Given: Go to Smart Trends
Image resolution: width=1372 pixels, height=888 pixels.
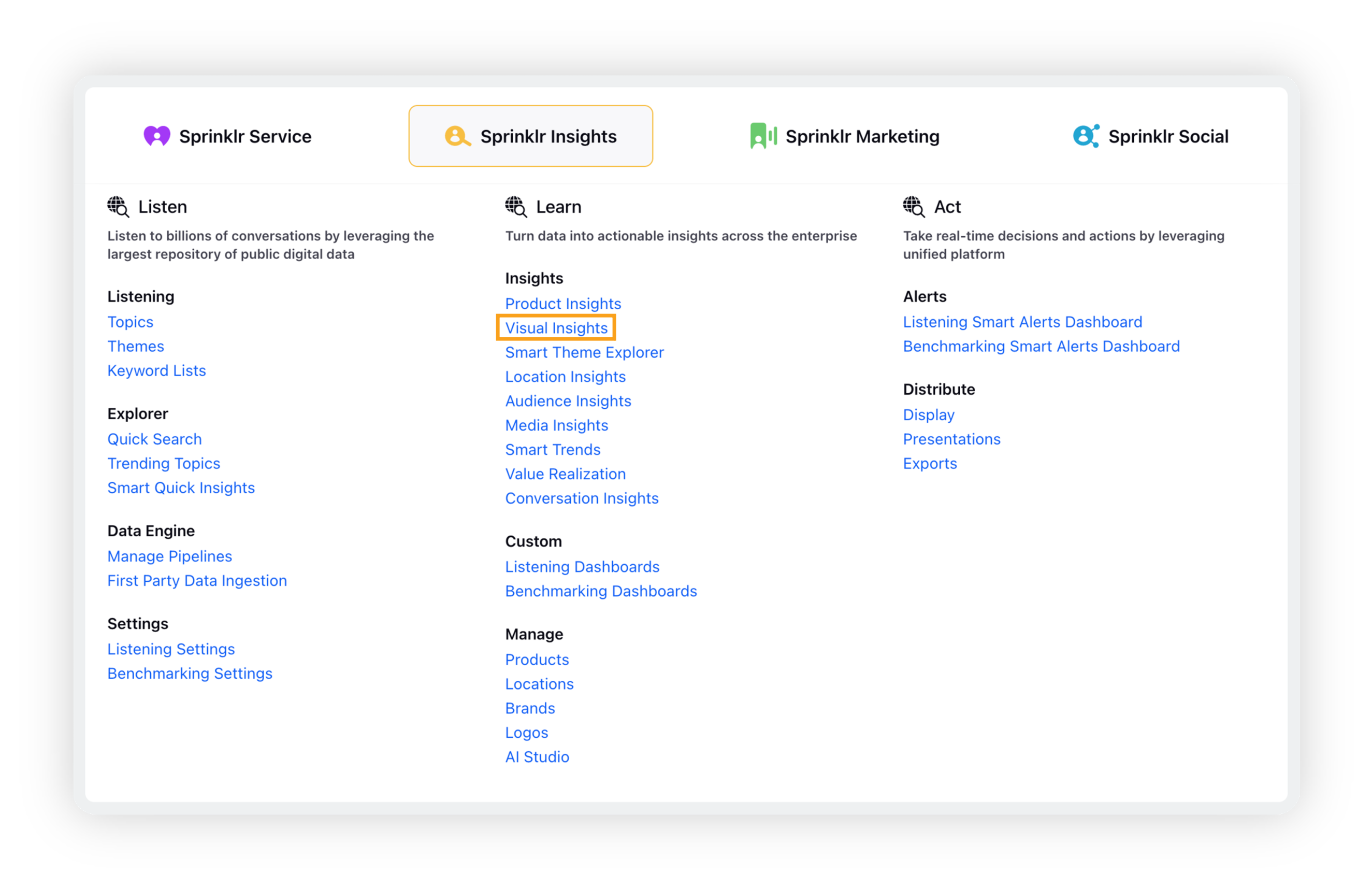Looking at the screenshot, I should (x=553, y=449).
